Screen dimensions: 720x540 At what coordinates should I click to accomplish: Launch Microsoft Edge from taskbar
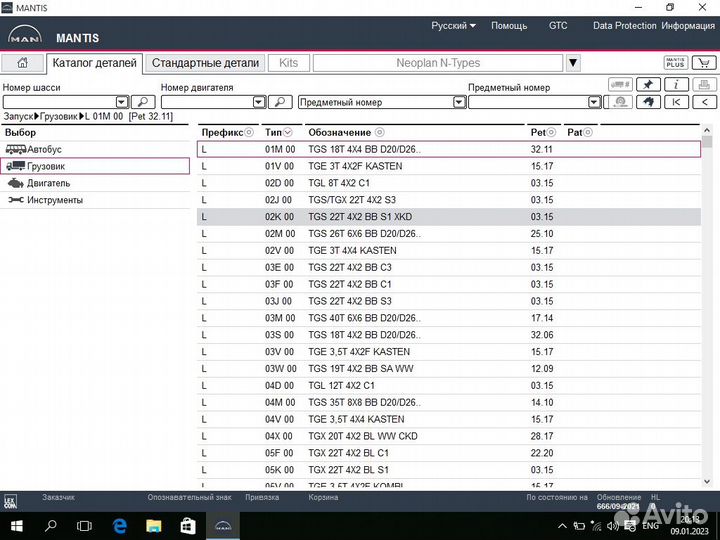tap(119, 526)
